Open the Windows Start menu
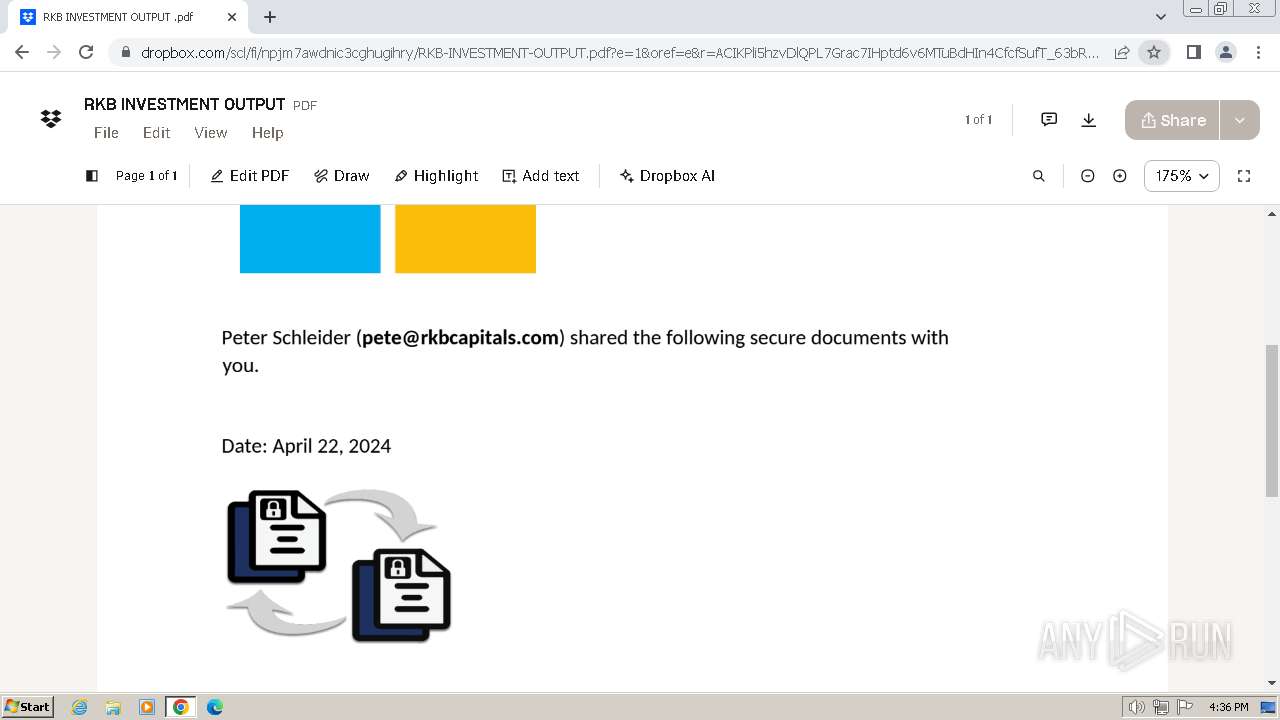This screenshot has height=720, width=1280. point(28,707)
